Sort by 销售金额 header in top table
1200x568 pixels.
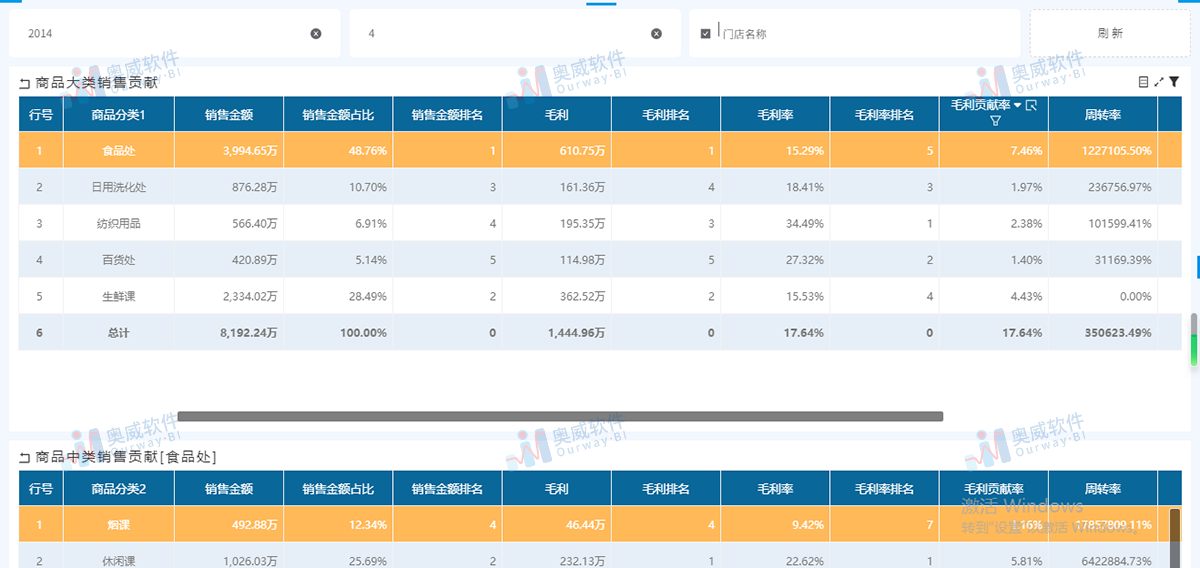229,114
